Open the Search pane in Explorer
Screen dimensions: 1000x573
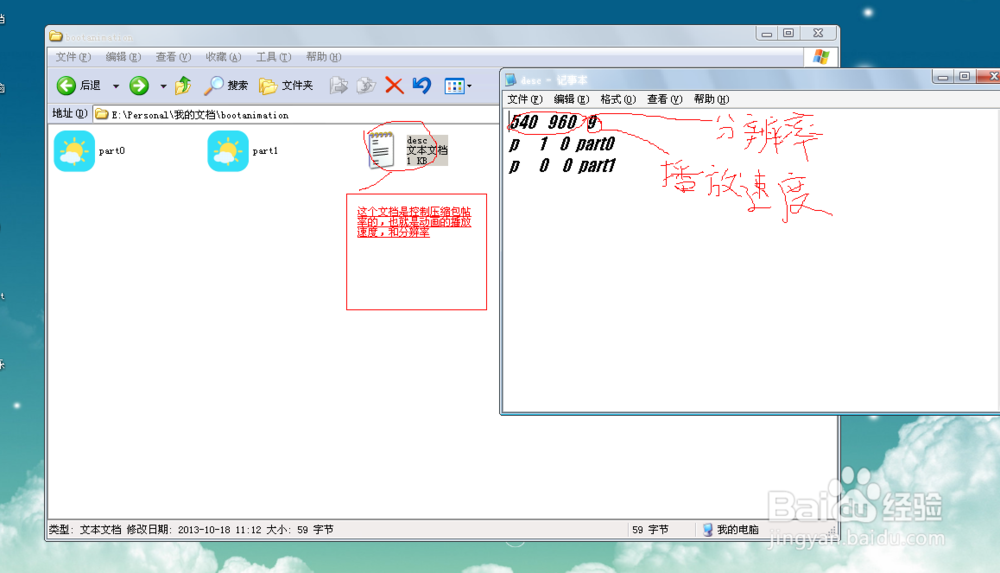click(226, 86)
